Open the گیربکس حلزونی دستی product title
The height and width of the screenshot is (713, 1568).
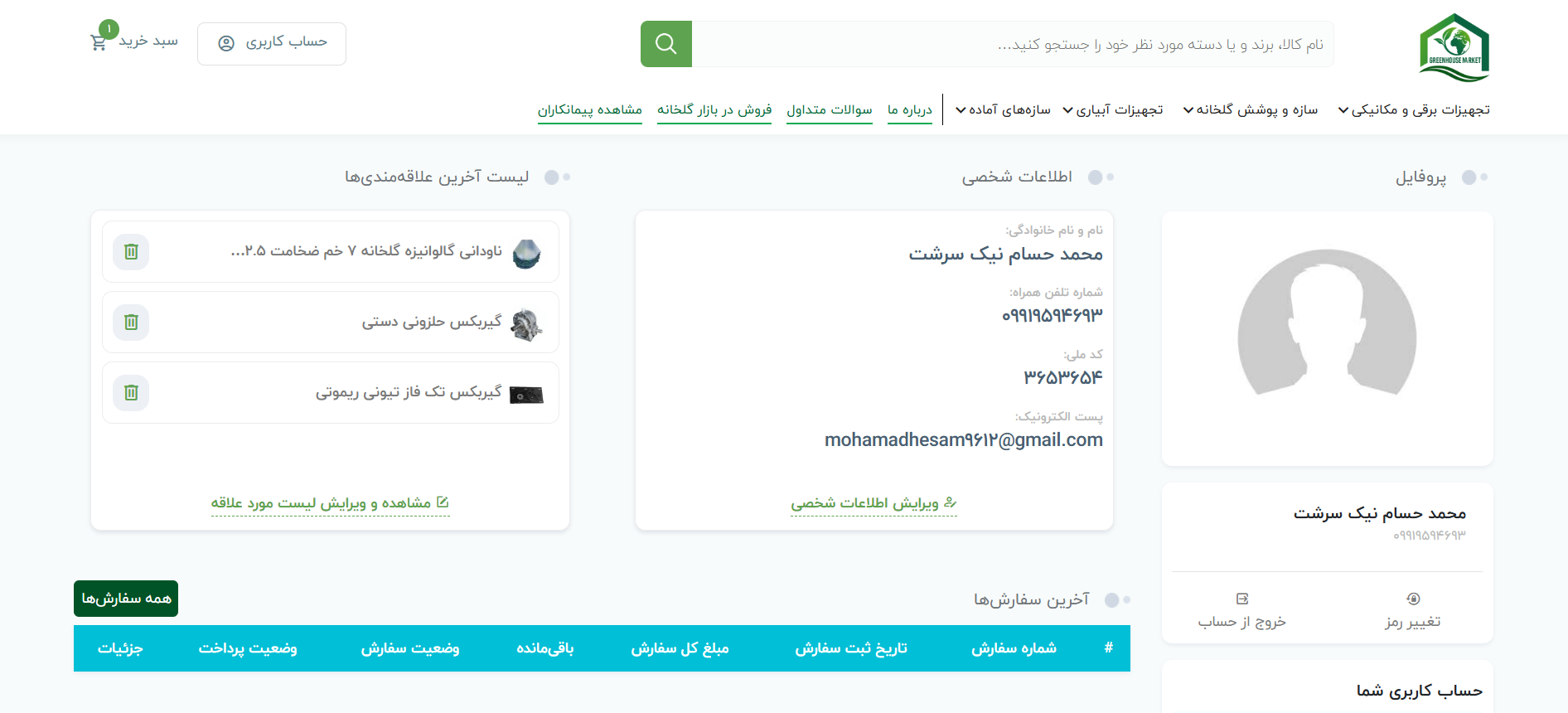click(432, 322)
